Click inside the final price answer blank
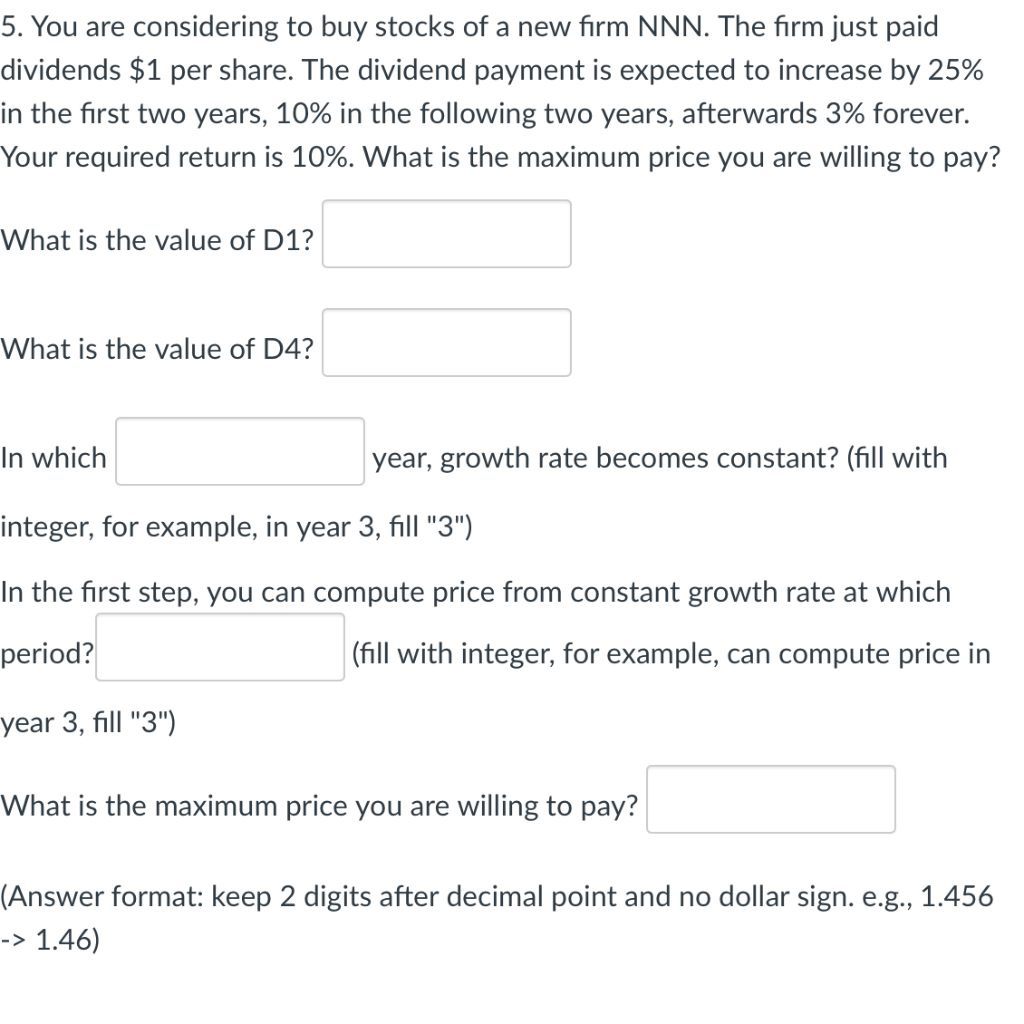1024x1024 pixels. click(771, 799)
